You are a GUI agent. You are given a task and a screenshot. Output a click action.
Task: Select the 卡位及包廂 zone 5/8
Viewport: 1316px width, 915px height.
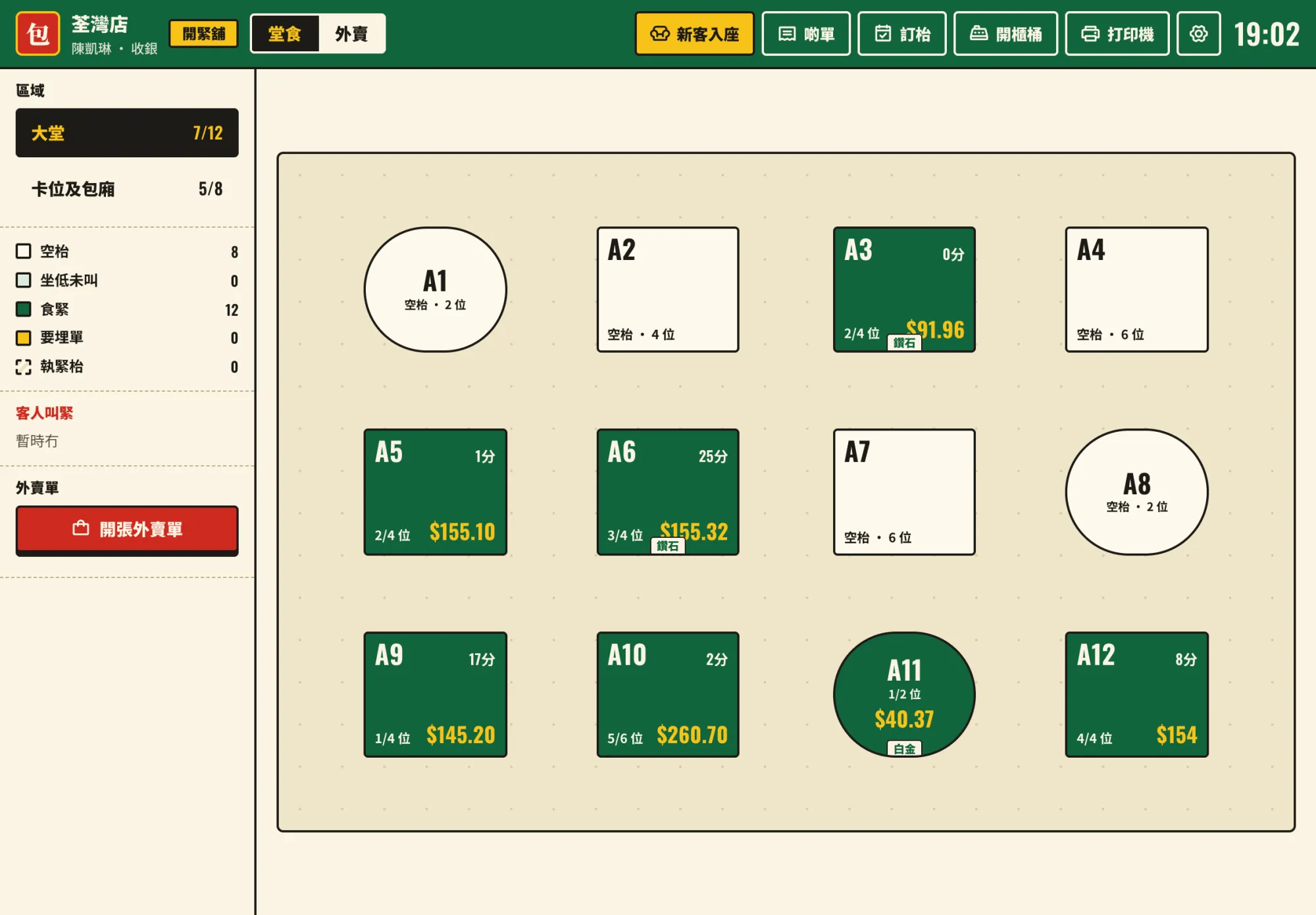click(127, 190)
